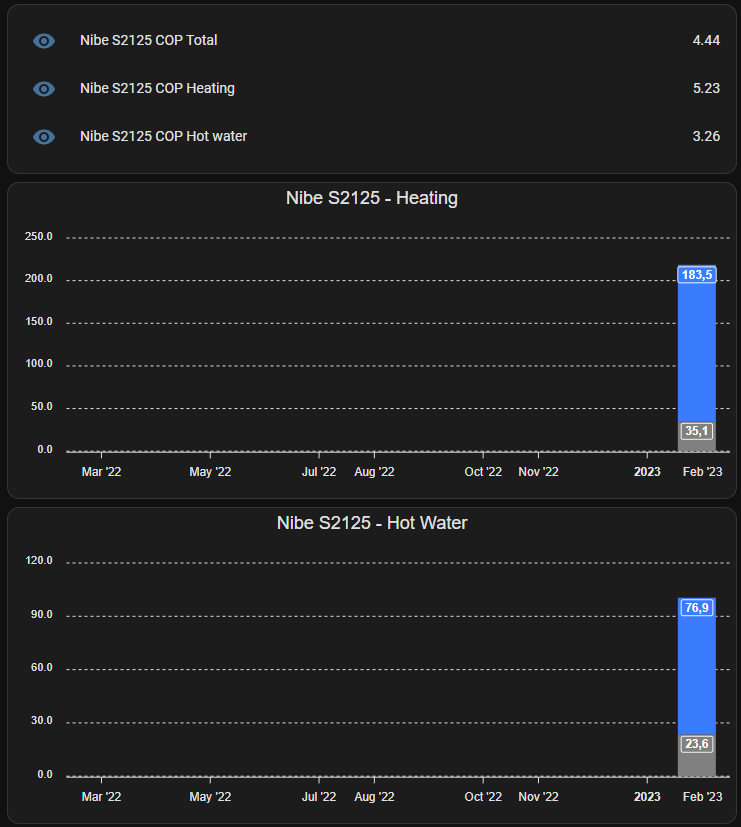The width and height of the screenshot is (741, 827).
Task: Click the Nibe S2125 - Heating chart title
Action: coord(372,198)
